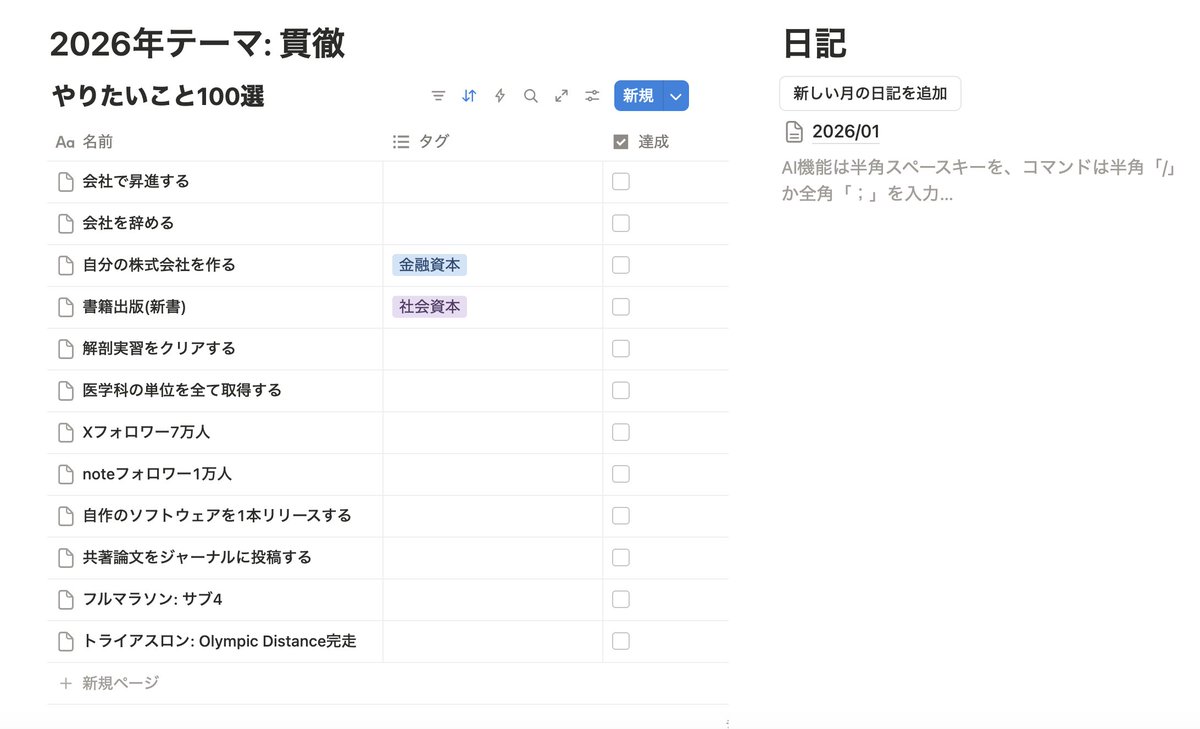
Task: Open row 医学科の単位を全て取得する
Action: click(x=182, y=390)
